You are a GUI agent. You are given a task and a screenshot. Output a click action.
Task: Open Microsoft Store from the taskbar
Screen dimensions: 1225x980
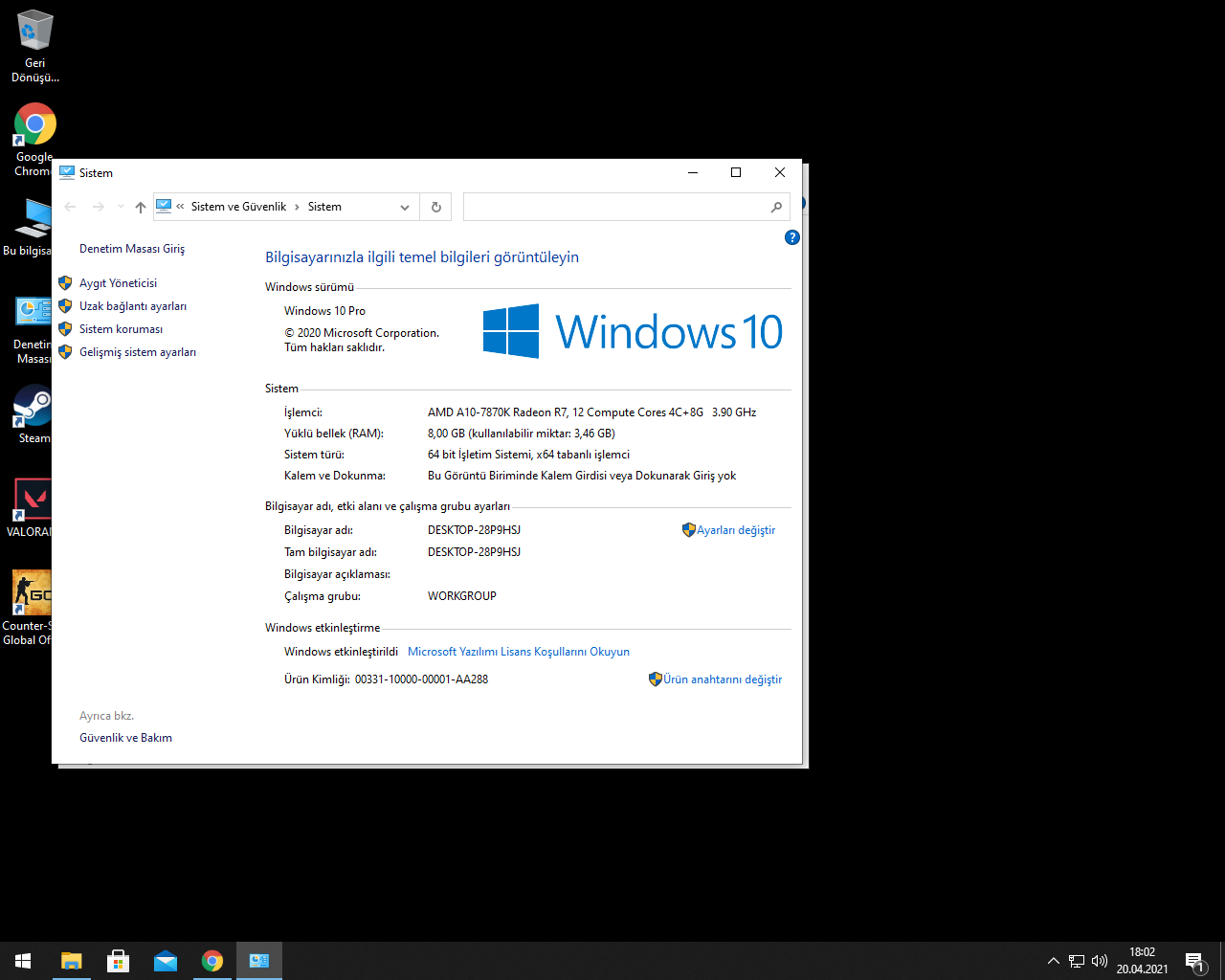coord(119,961)
